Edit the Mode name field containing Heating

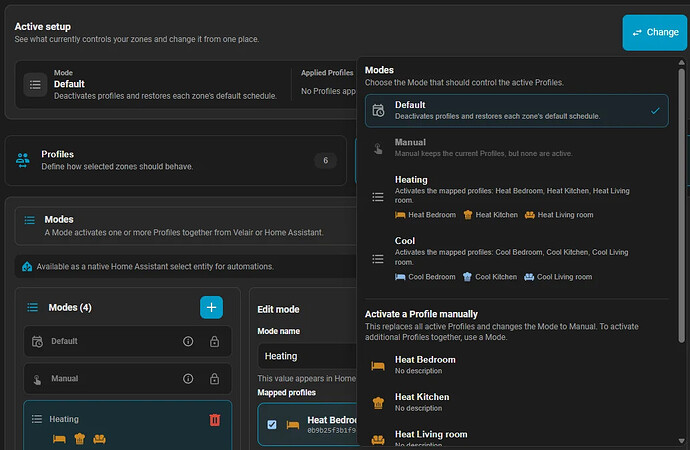(307, 356)
